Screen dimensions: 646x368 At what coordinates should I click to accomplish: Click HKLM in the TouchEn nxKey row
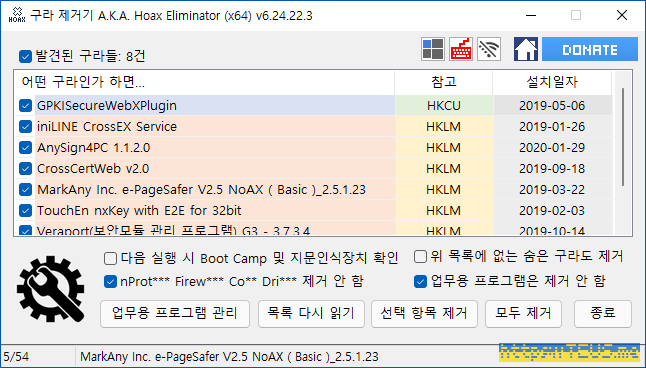click(x=444, y=211)
